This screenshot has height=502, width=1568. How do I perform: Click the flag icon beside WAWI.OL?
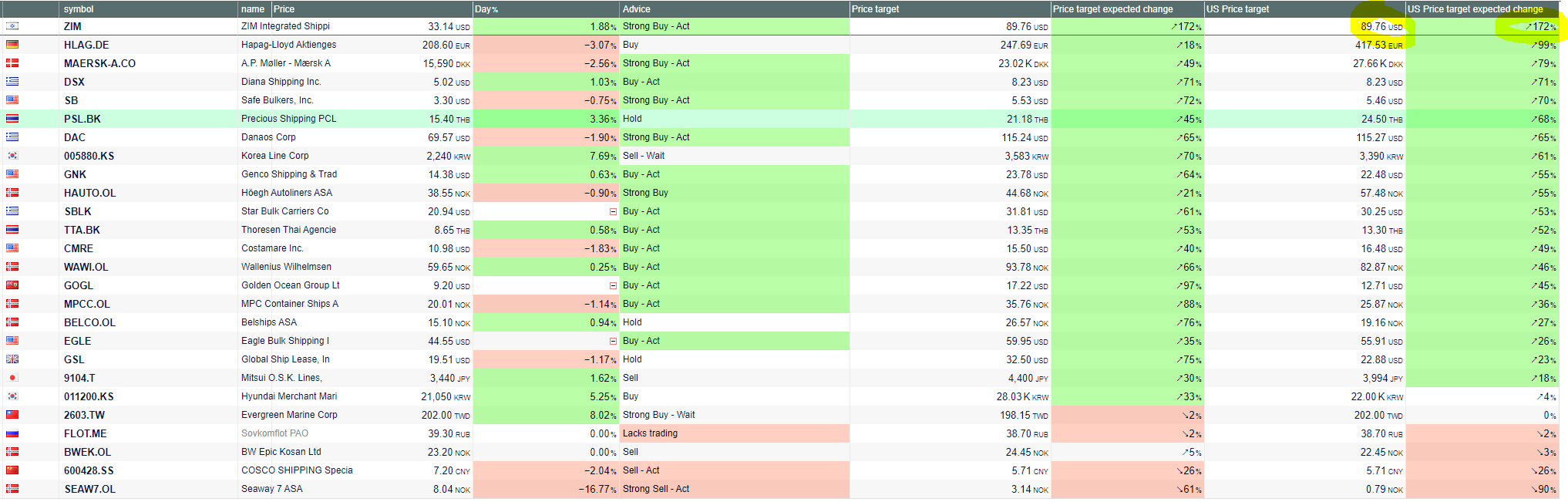(12, 267)
